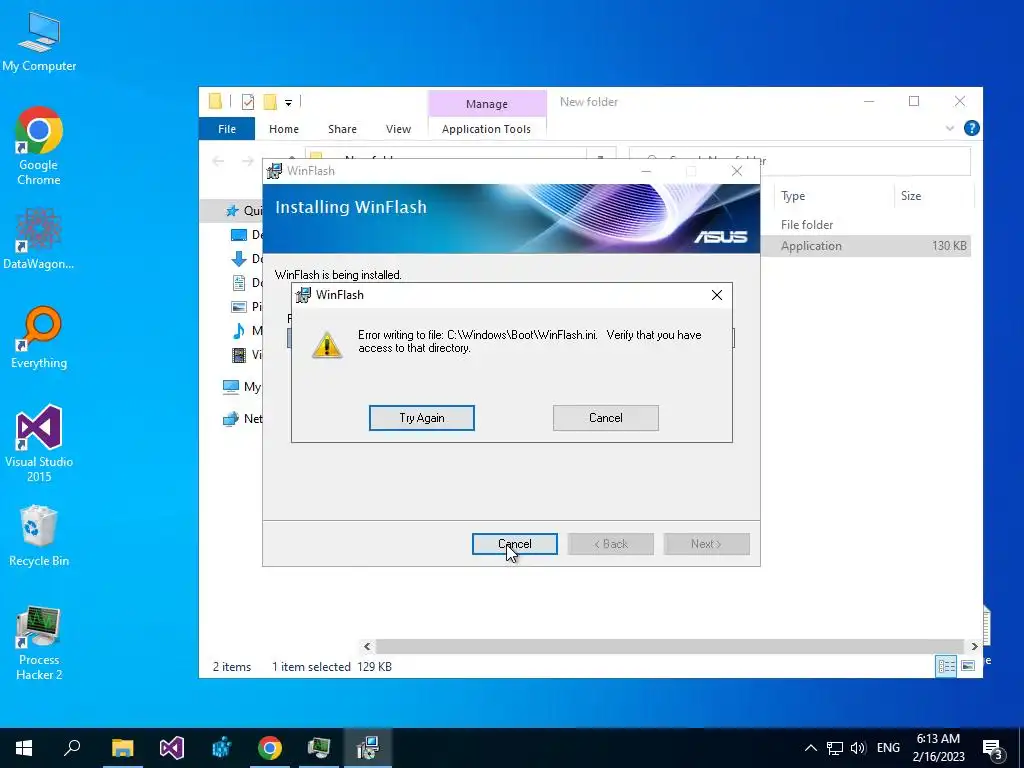Image resolution: width=1024 pixels, height=768 pixels.
Task: Open Visual Studio from the taskbar
Action: tap(172, 748)
